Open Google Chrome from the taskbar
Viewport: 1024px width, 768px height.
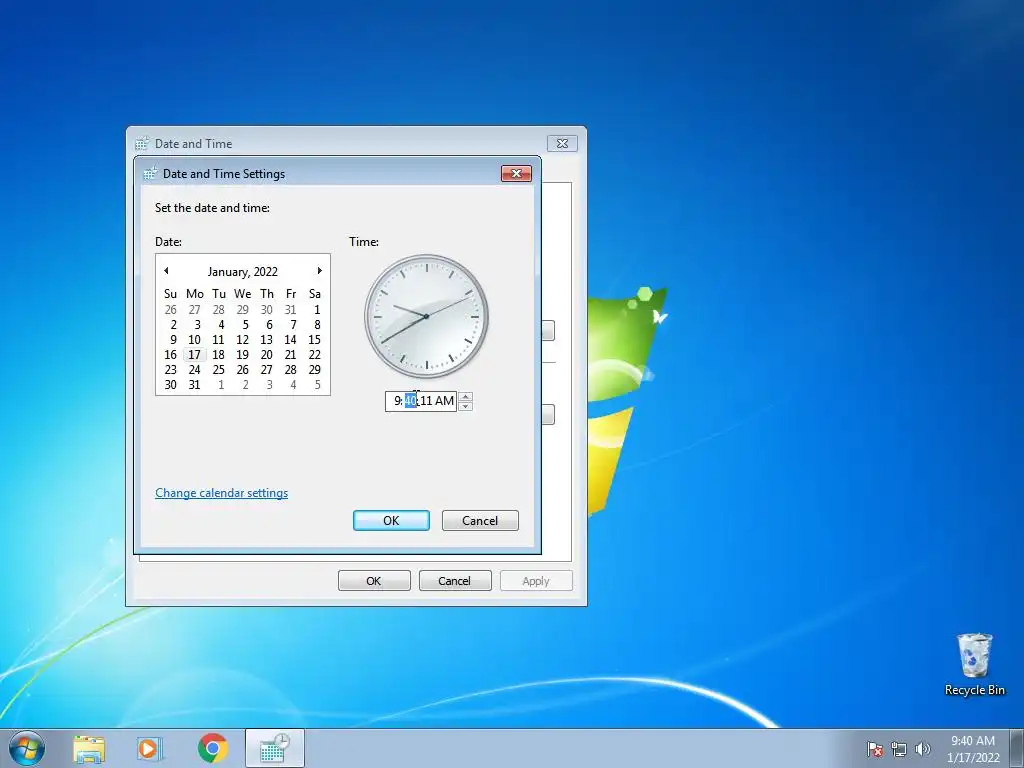point(213,748)
